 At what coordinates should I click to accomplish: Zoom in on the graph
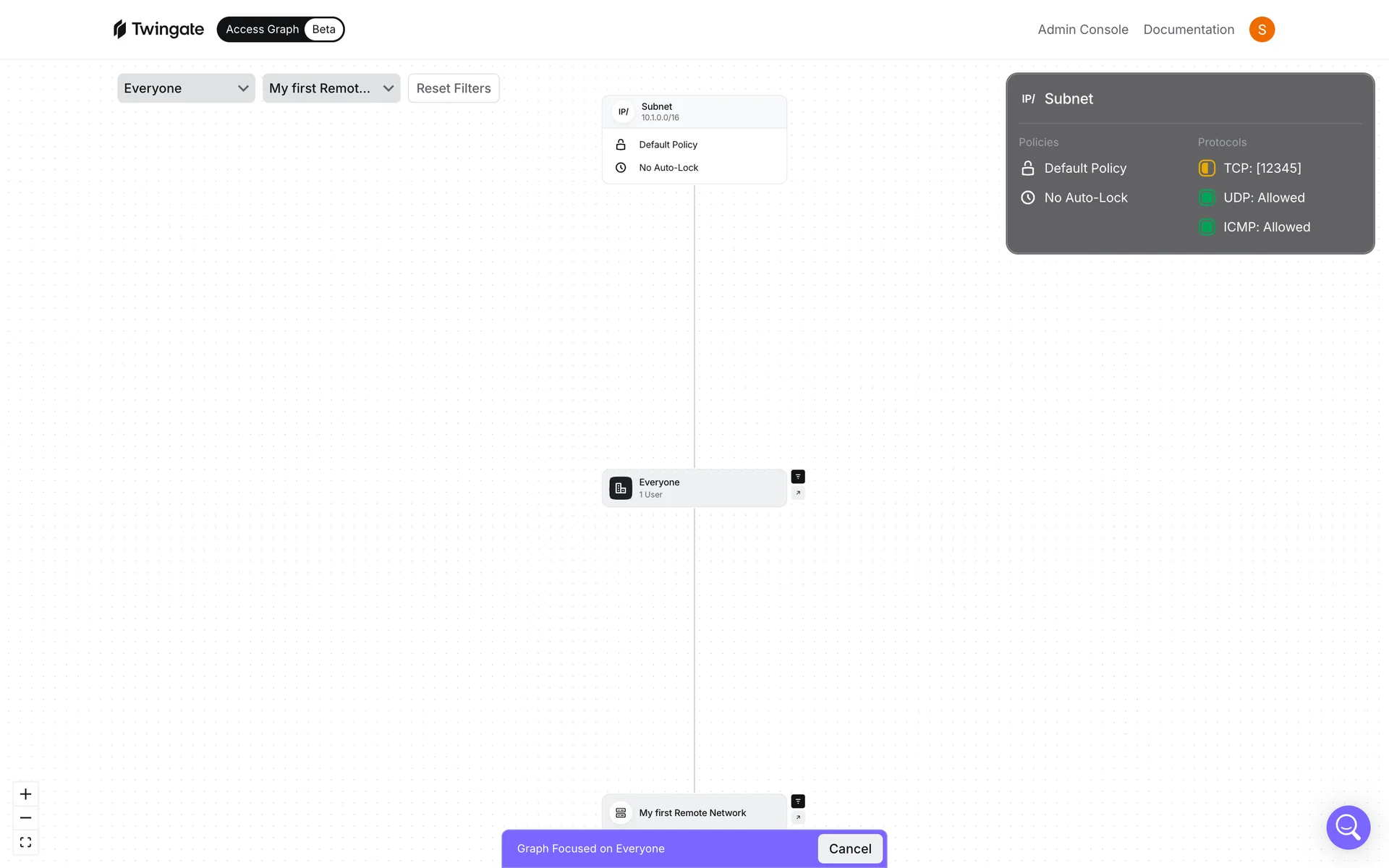pyautogui.click(x=25, y=794)
